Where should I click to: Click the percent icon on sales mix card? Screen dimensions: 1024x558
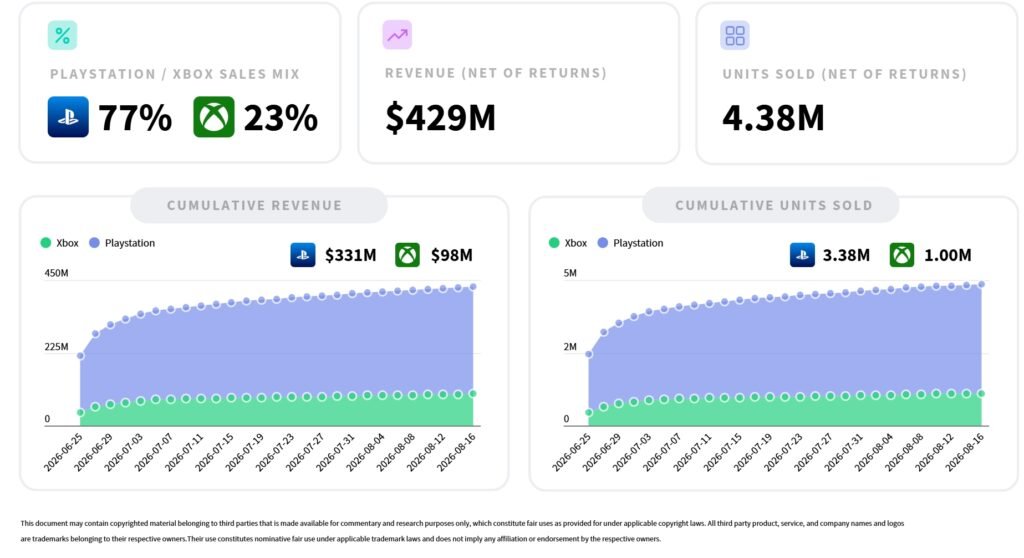63,35
